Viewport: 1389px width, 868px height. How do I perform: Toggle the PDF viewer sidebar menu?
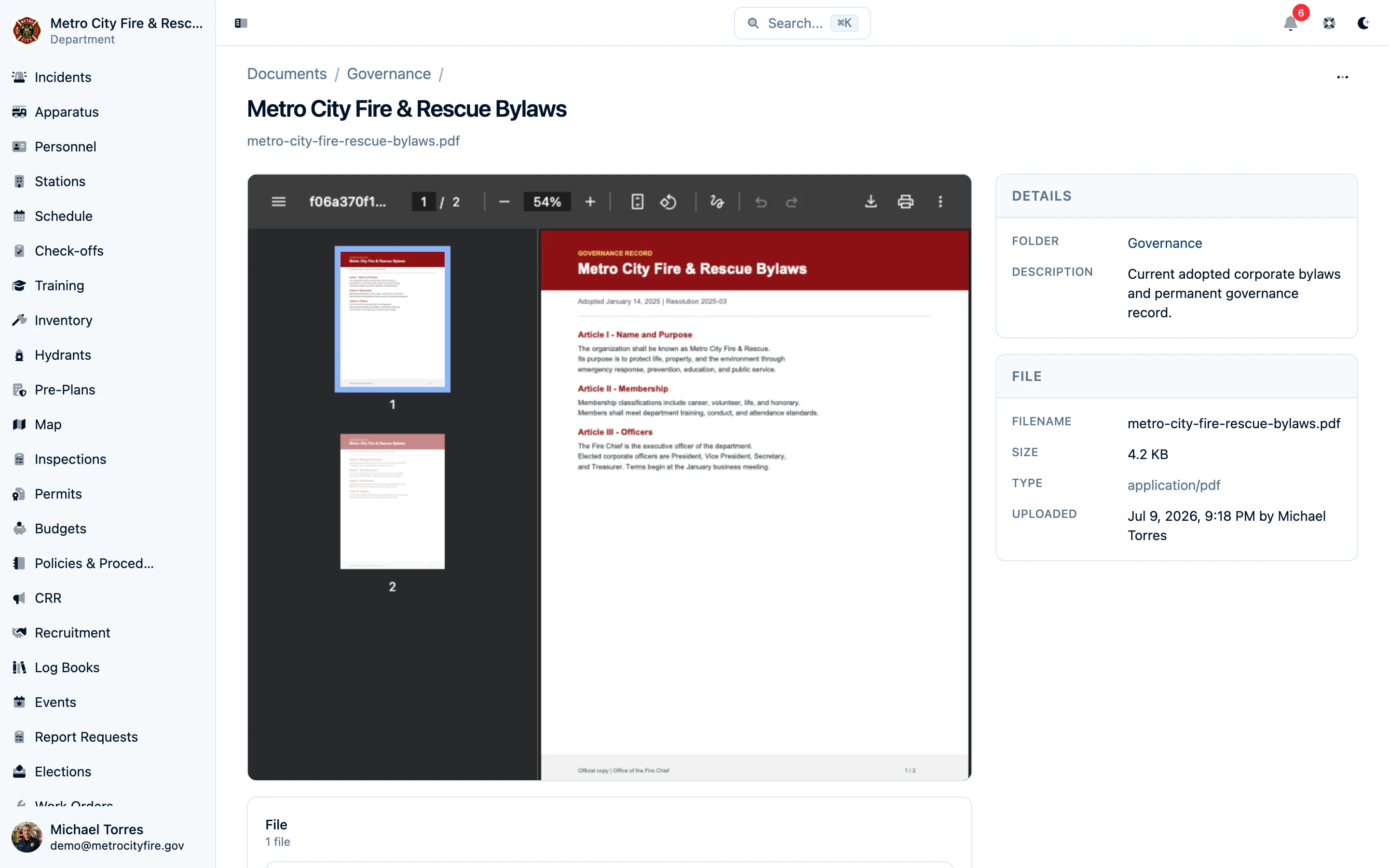(278, 202)
